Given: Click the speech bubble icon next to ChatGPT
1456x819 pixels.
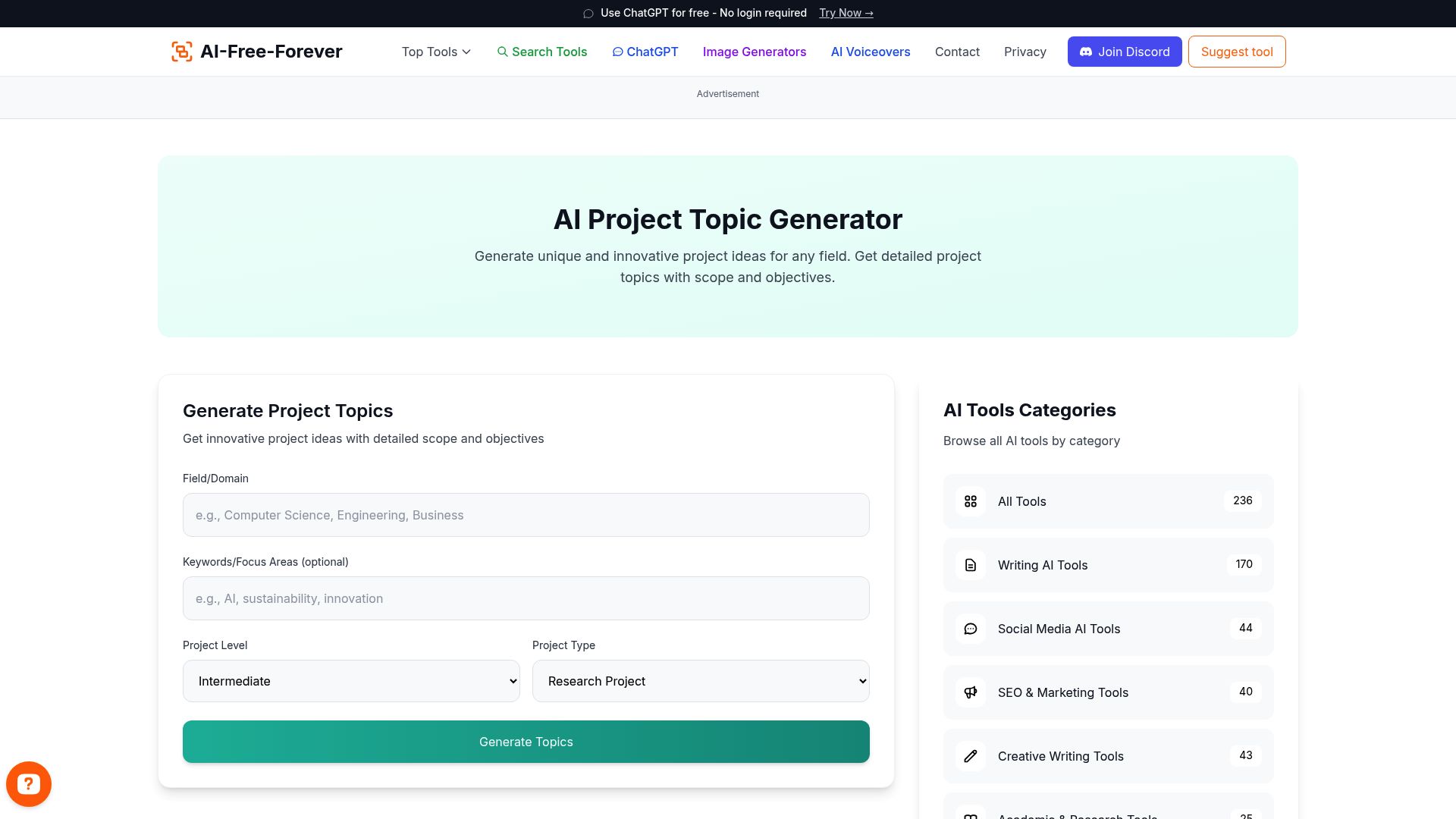Looking at the screenshot, I should [618, 52].
